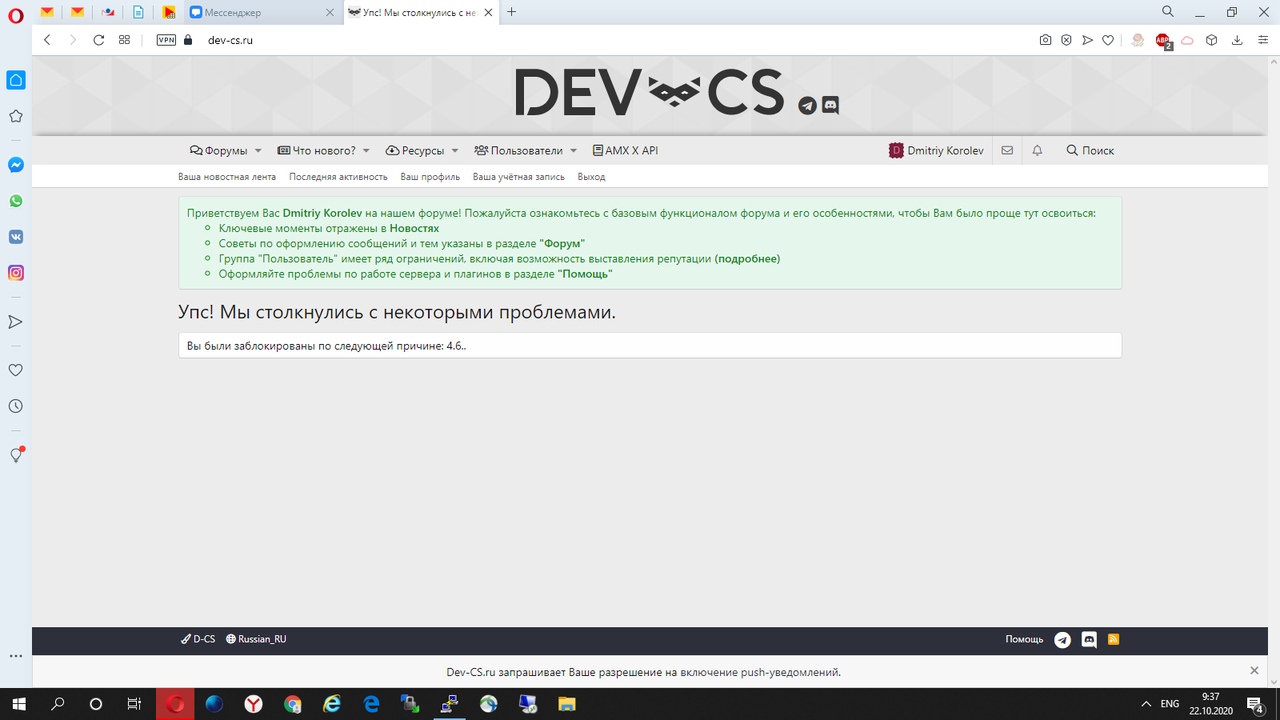Viewport: 1280px width, 720px height.
Task: Open the sidebar three-dots setup menu
Action: coord(16,656)
